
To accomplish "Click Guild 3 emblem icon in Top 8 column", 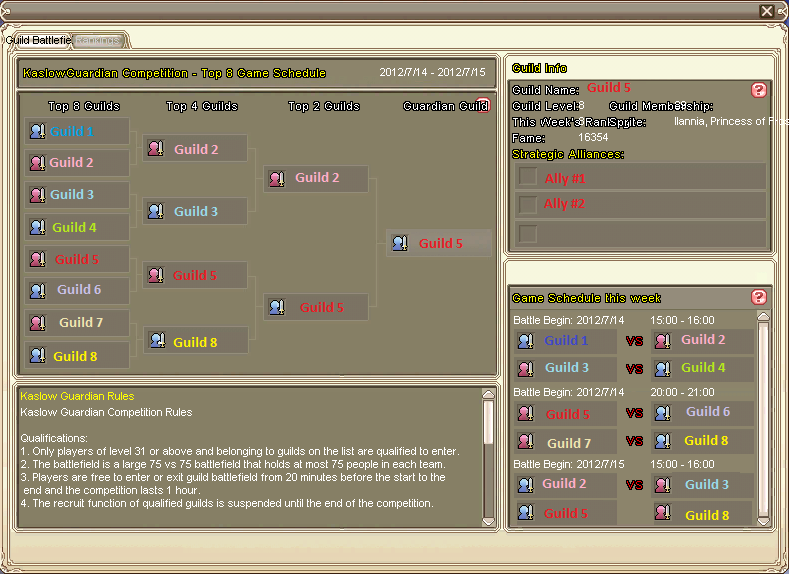I will (x=37, y=195).
